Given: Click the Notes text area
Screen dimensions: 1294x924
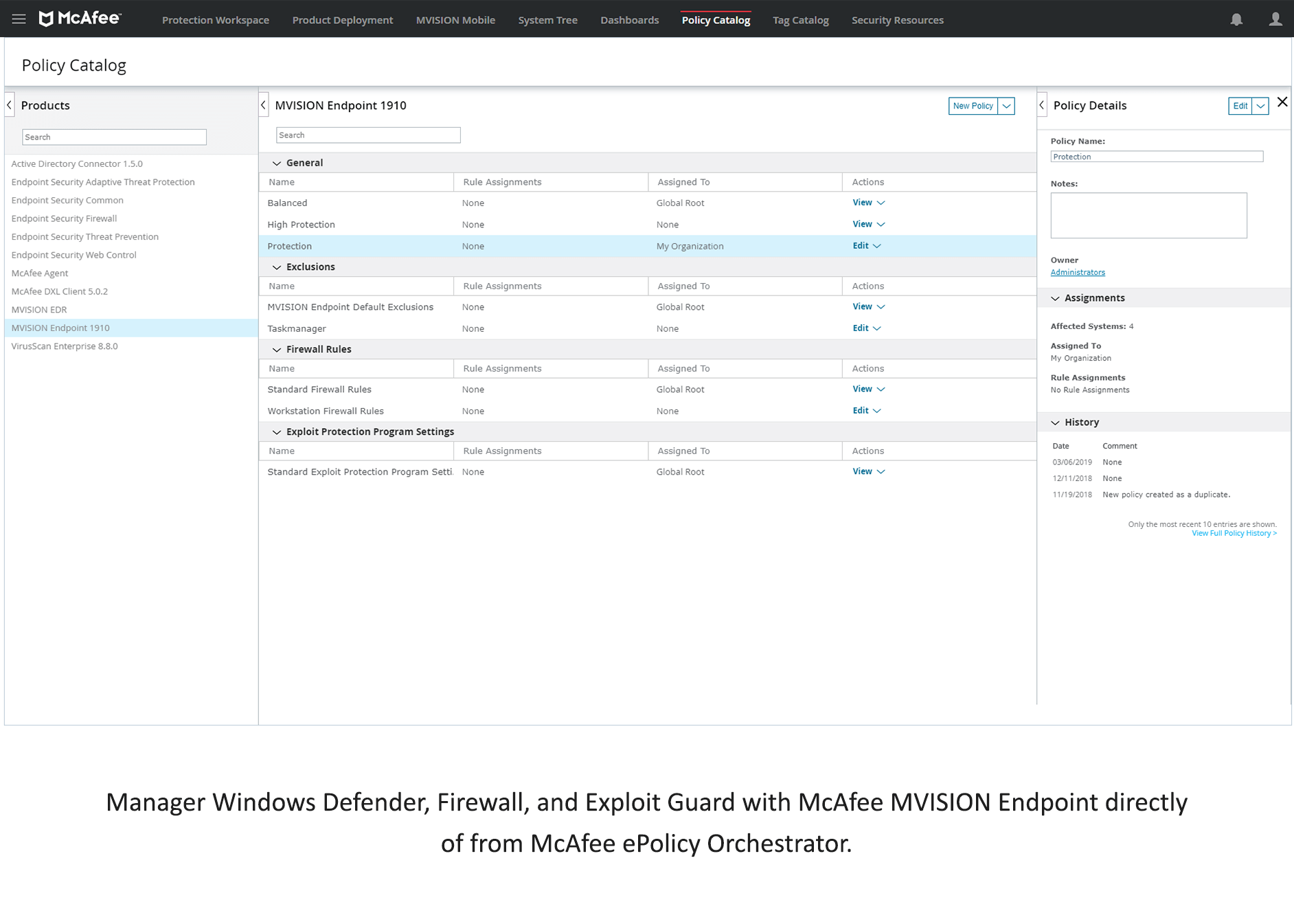Looking at the screenshot, I should click(x=1148, y=215).
